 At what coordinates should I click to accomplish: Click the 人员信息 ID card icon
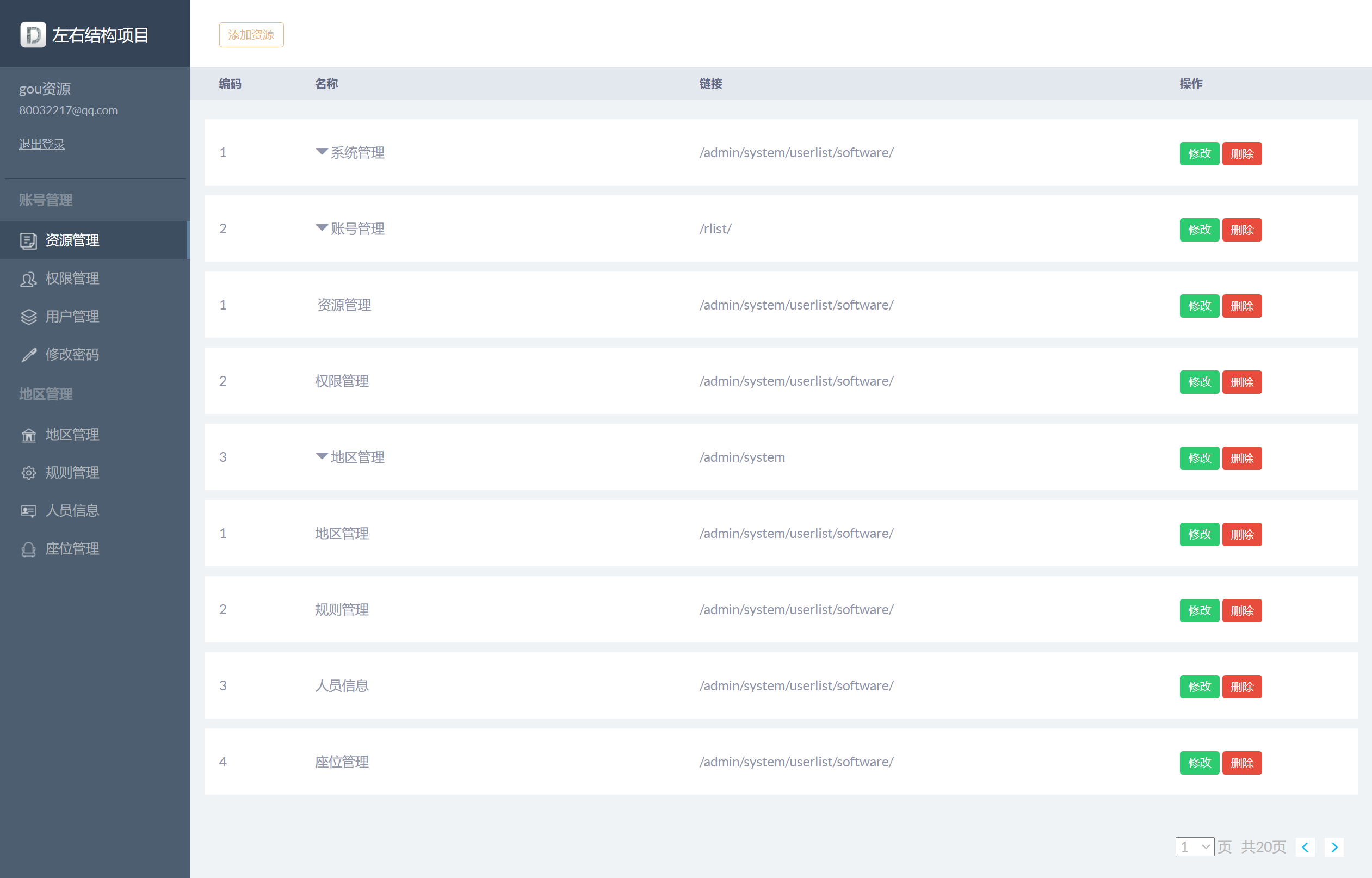(28, 511)
